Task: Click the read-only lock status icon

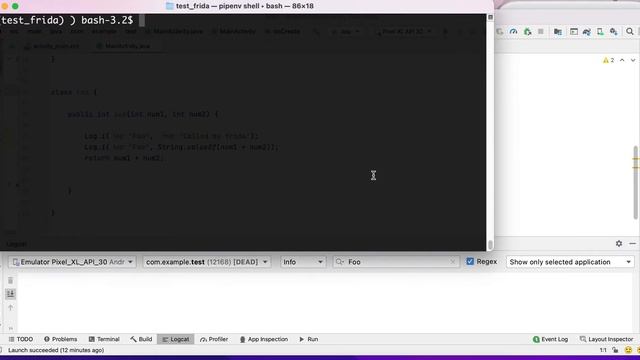Action: [x=615, y=350]
